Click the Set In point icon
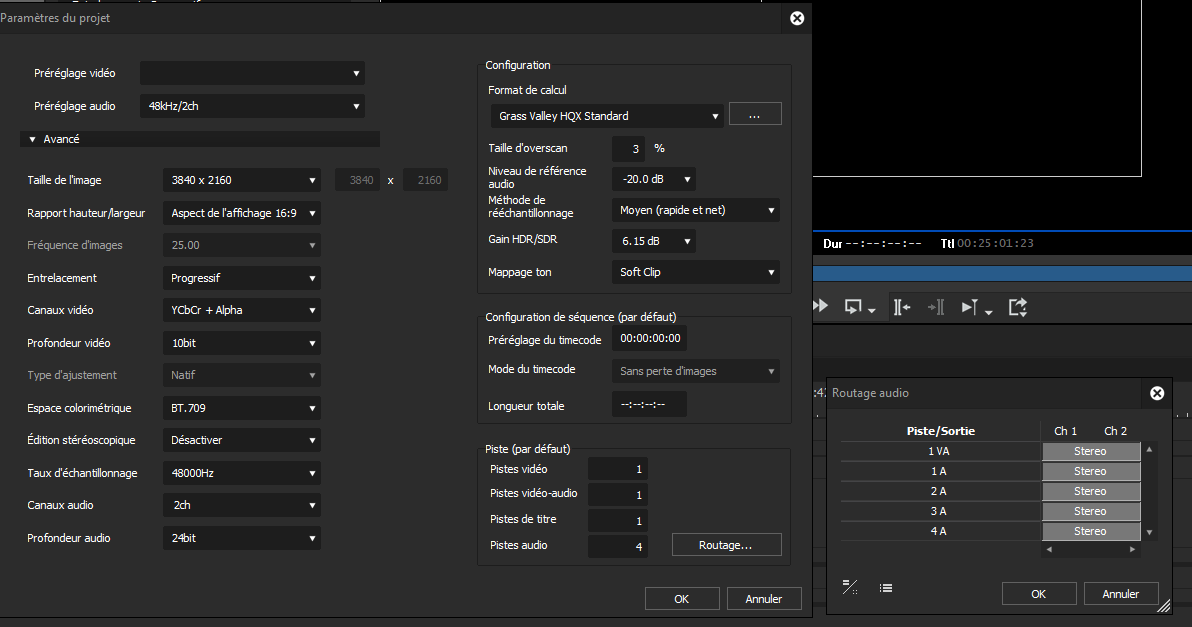Image resolution: width=1192 pixels, height=627 pixels. coord(901,307)
